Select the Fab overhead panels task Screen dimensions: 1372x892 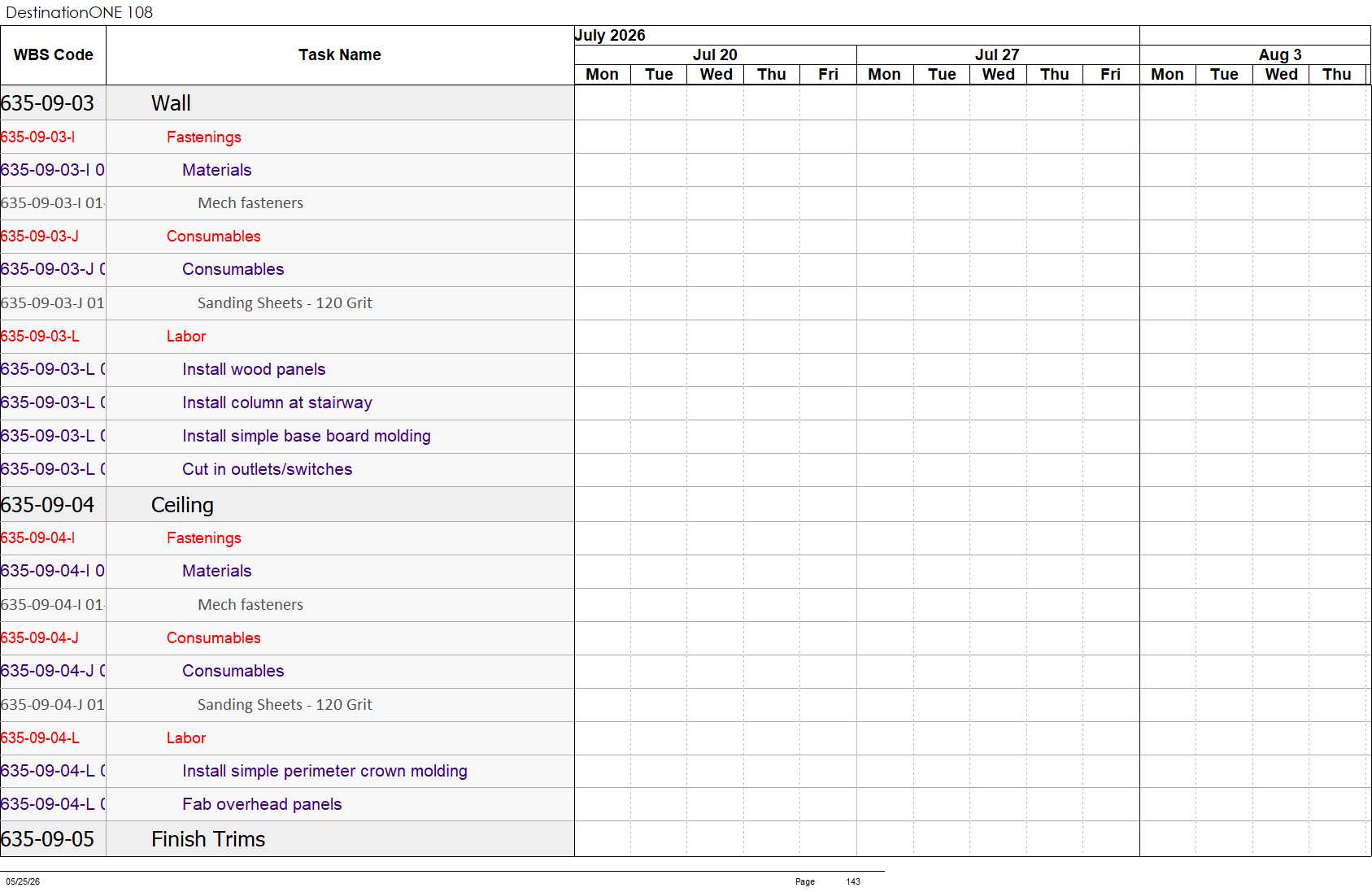point(262,804)
